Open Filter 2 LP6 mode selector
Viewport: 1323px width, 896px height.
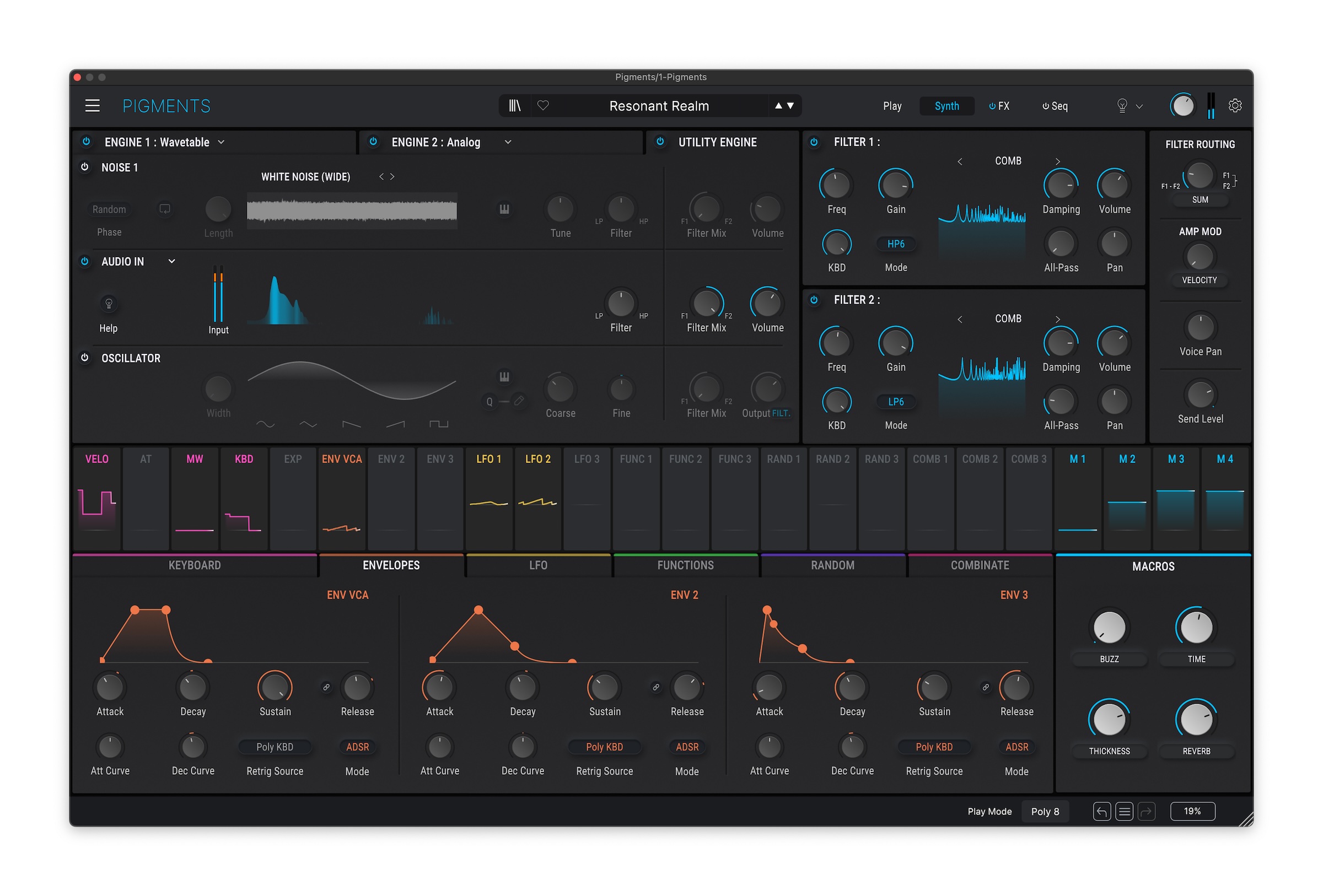coord(896,402)
